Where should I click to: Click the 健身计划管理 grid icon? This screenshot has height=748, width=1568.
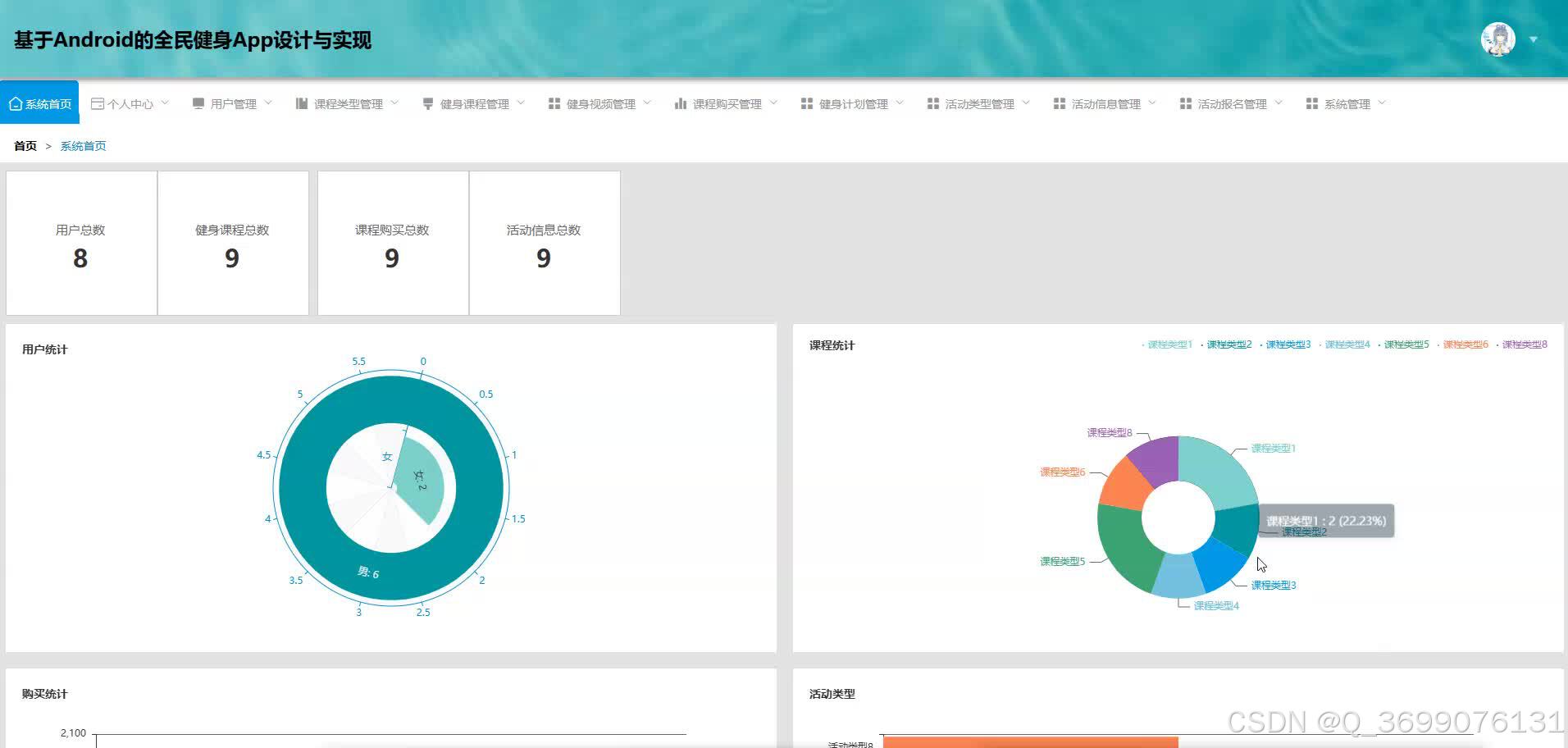tap(807, 103)
